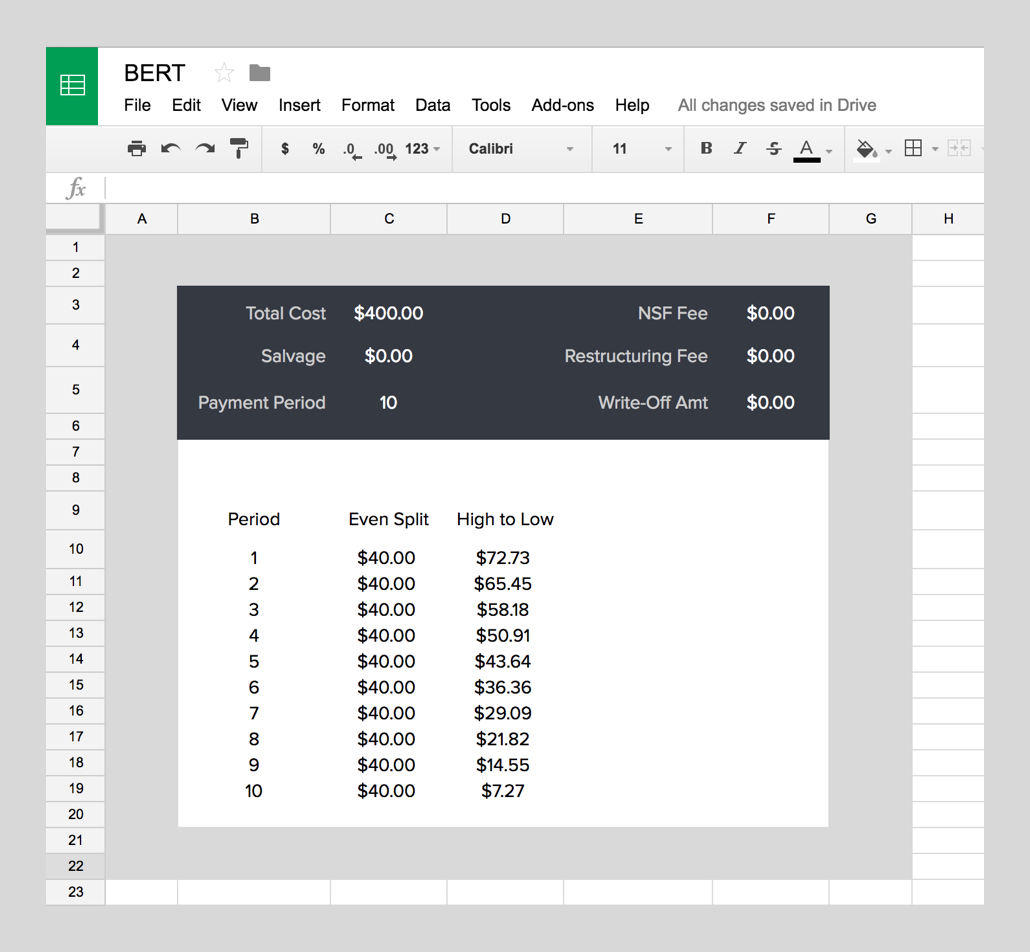Open font size 11 dropdown
This screenshot has height=952, width=1030.
(x=642, y=149)
